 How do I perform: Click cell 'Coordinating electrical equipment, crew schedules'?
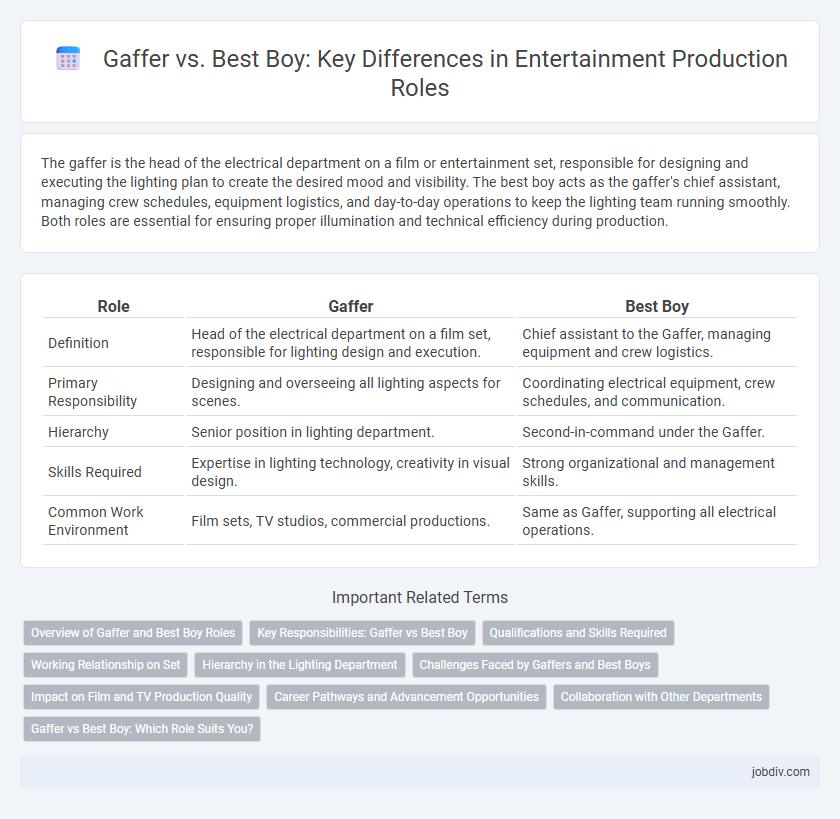tap(657, 392)
